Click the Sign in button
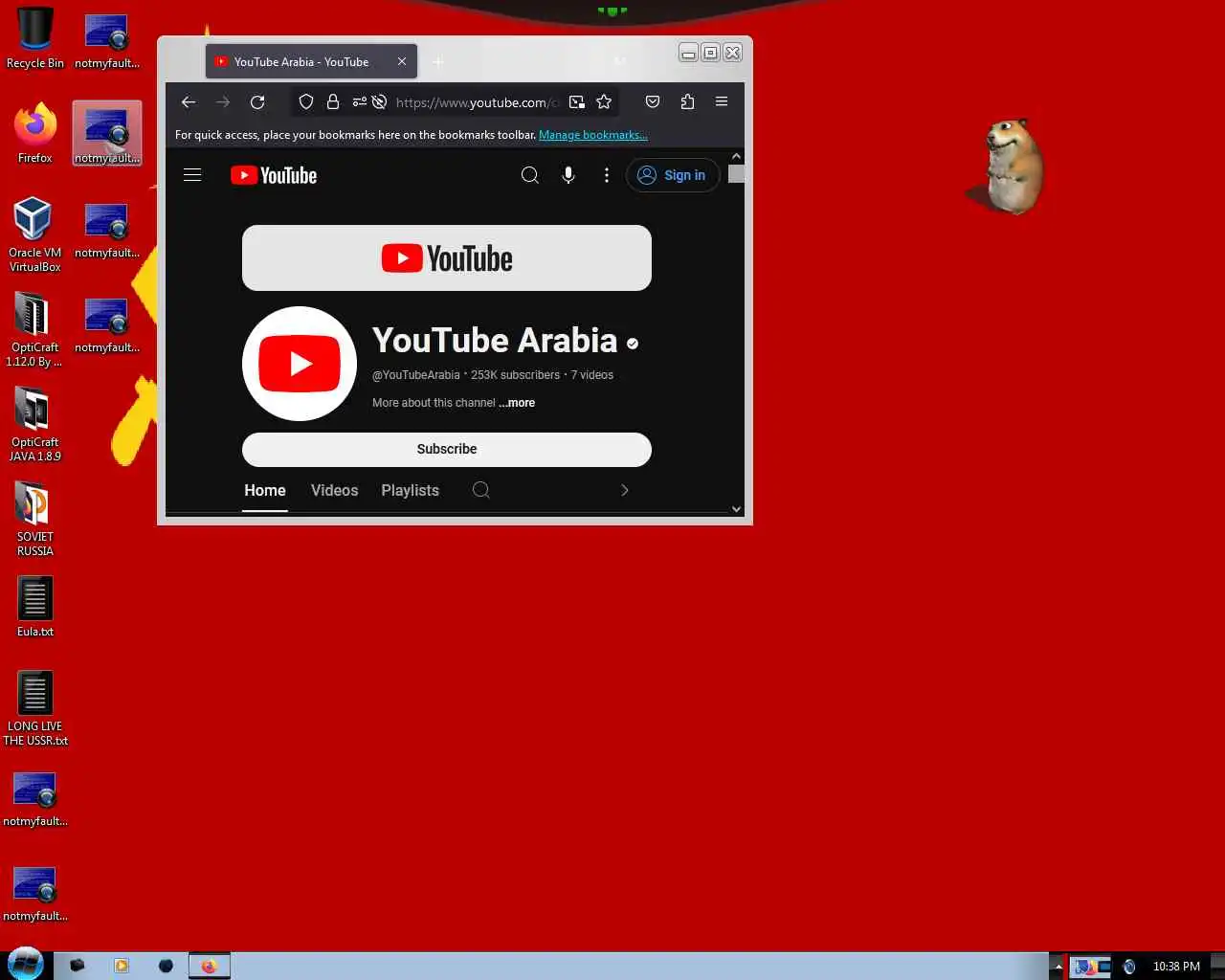This screenshot has width=1225, height=980. [673, 175]
